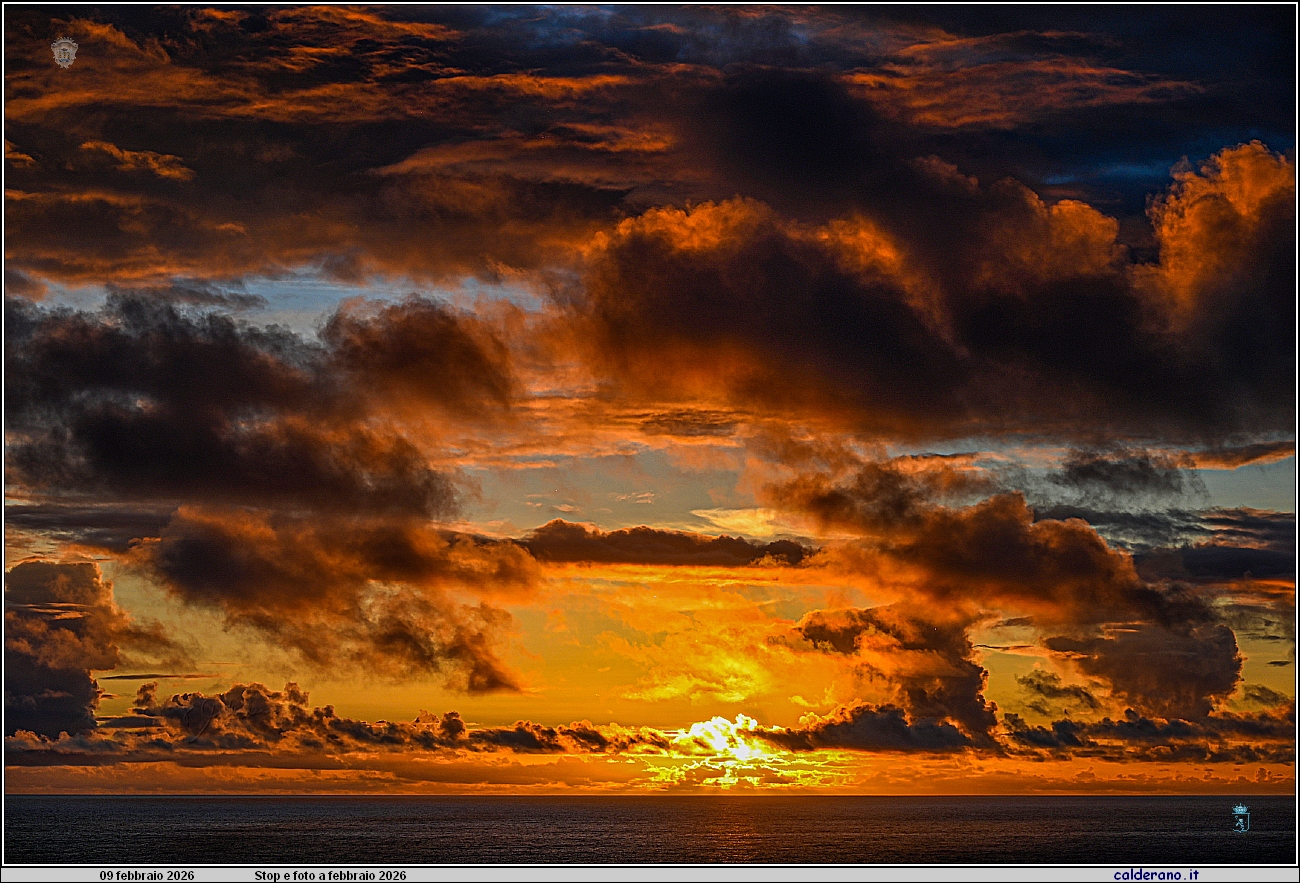Select the waves symbol inside the crest shield

coord(64,59)
